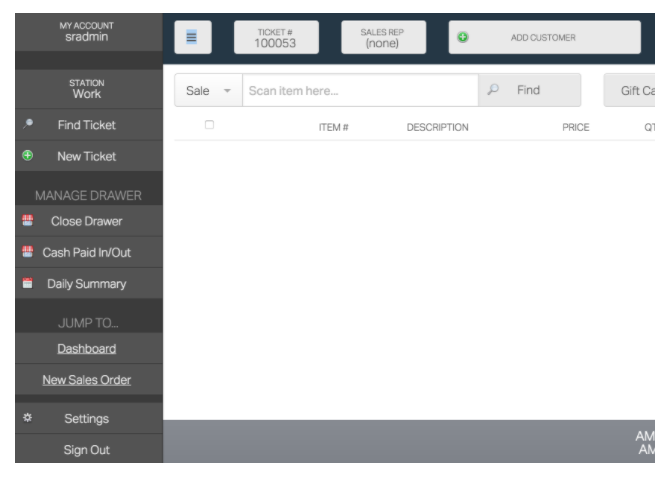Open the Ticket # 100053 selector
672x477 pixels.
pos(276,37)
